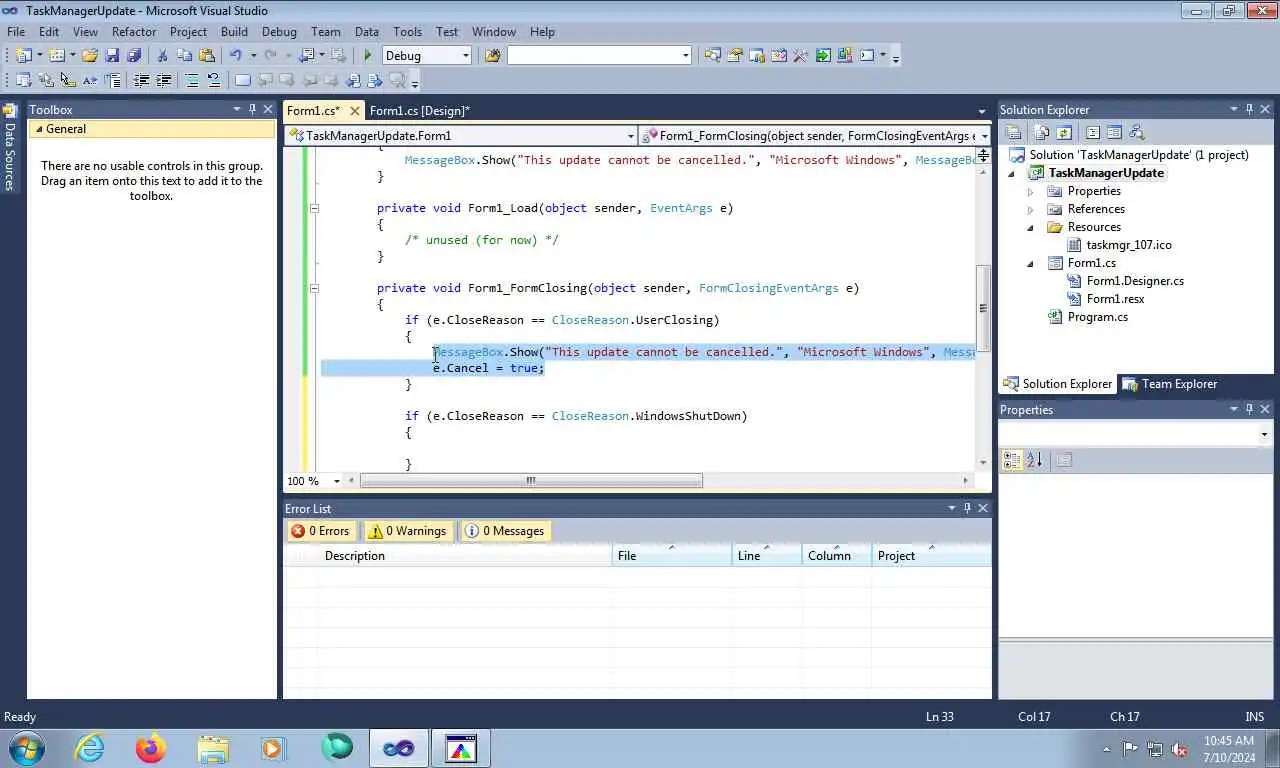Comment out the selected lines icon

pos(191,80)
